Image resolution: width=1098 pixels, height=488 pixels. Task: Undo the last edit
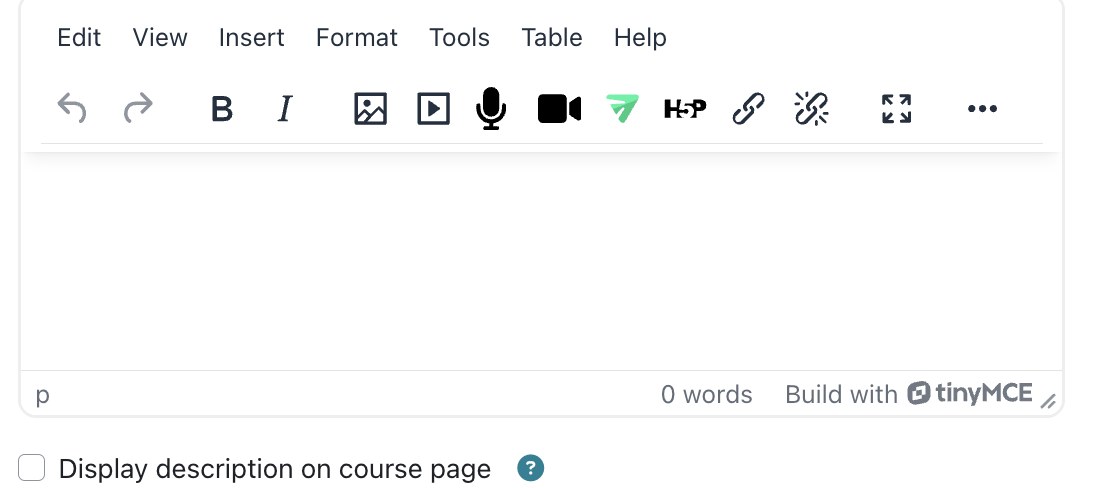click(x=71, y=109)
